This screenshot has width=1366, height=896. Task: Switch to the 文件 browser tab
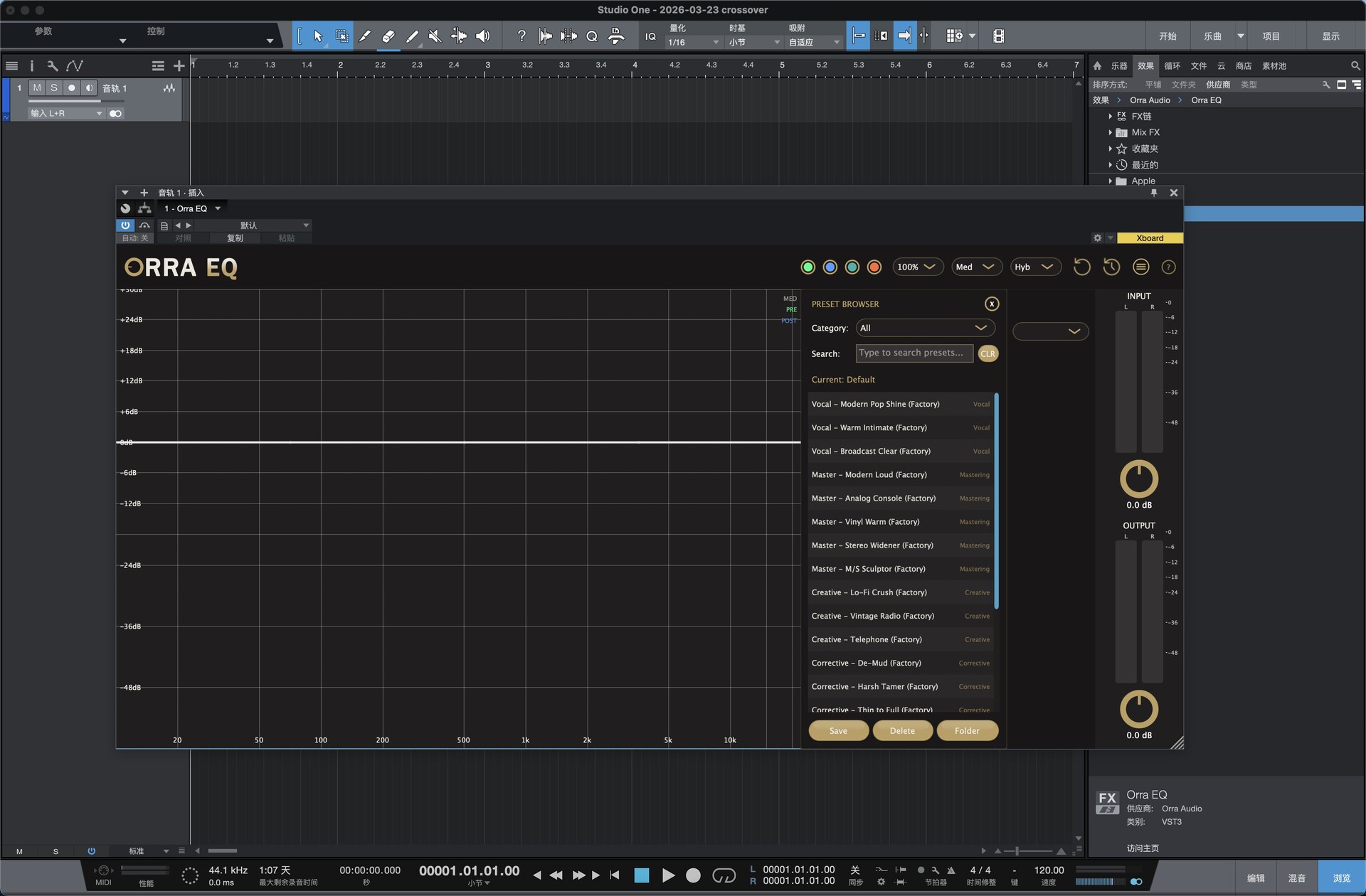[x=1198, y=66]
